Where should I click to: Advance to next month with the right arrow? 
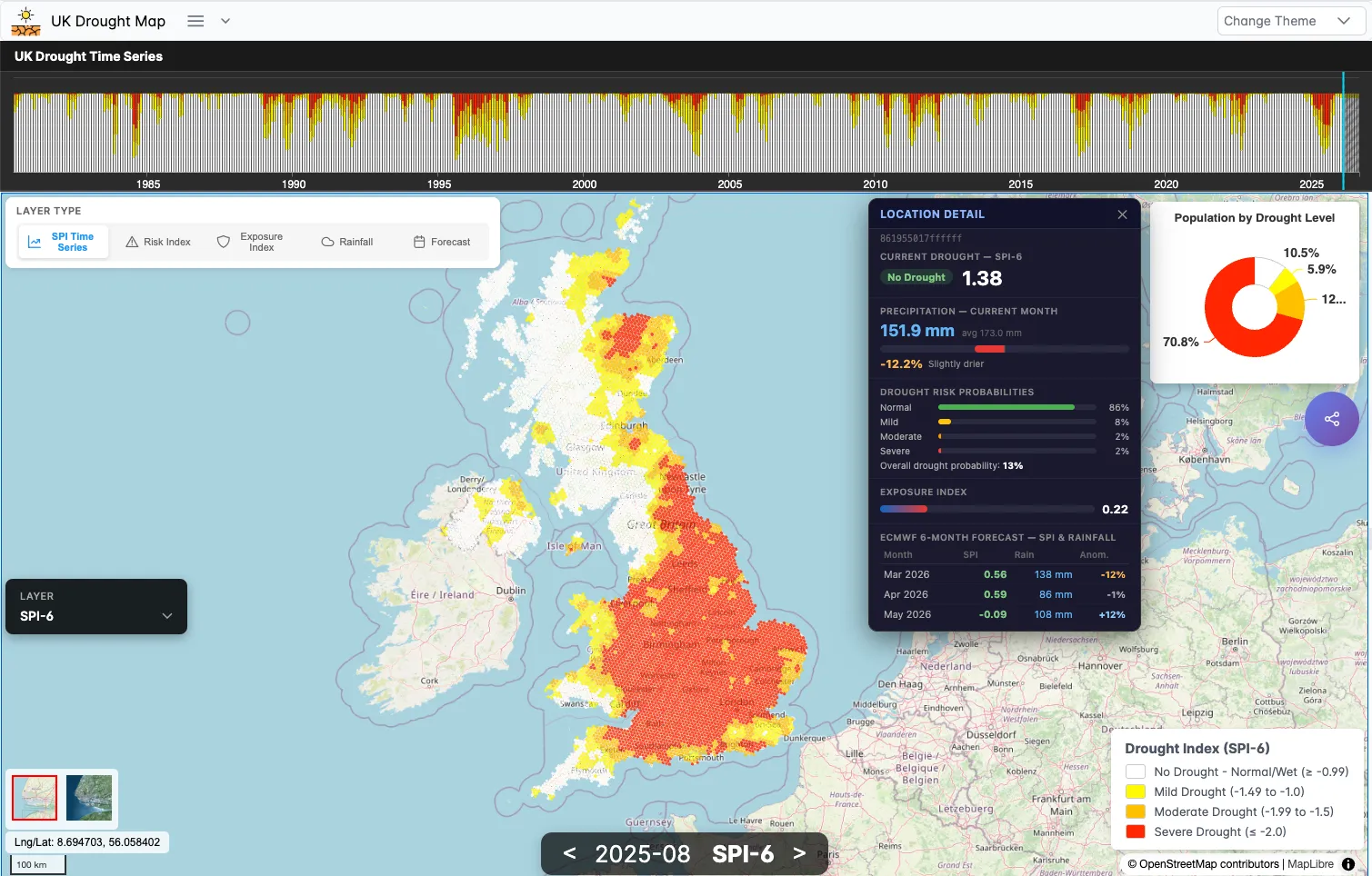point(798,853)
